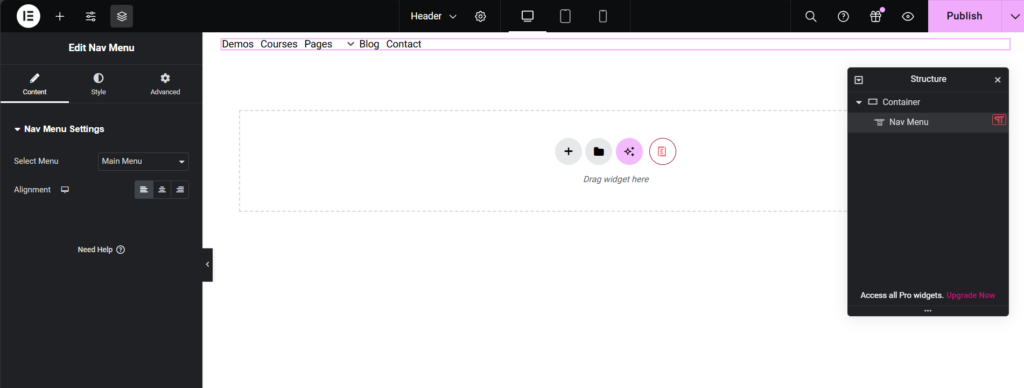
Task: Set alignment to right
Action: click(x=180, y=189)
